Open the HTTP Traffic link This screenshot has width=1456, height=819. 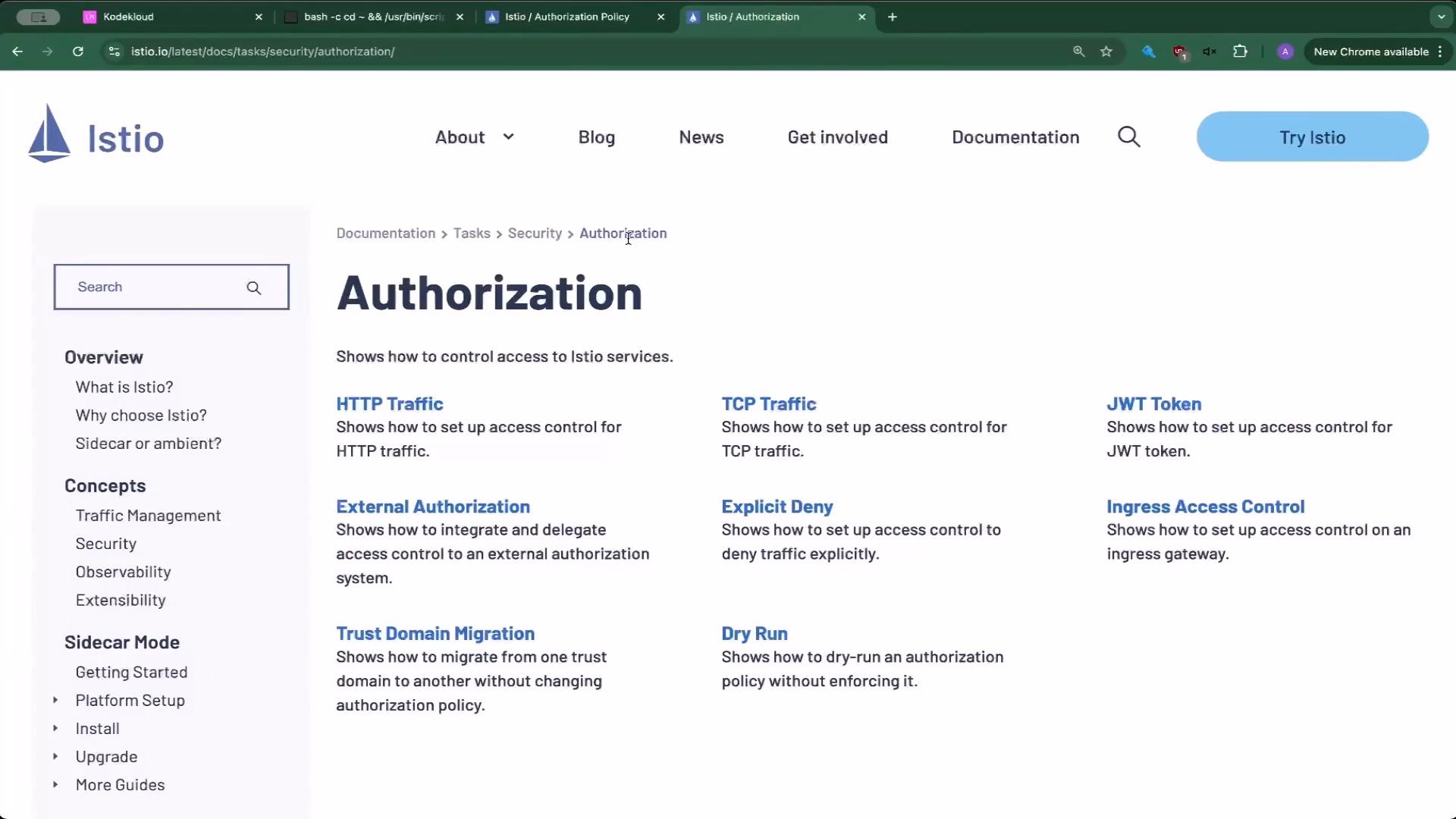390,404
